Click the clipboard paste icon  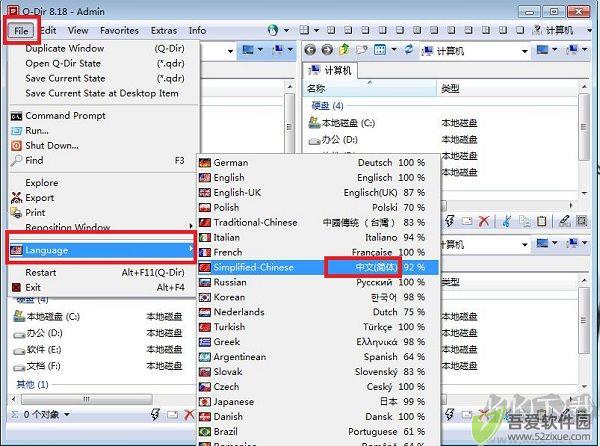(541, 221)
